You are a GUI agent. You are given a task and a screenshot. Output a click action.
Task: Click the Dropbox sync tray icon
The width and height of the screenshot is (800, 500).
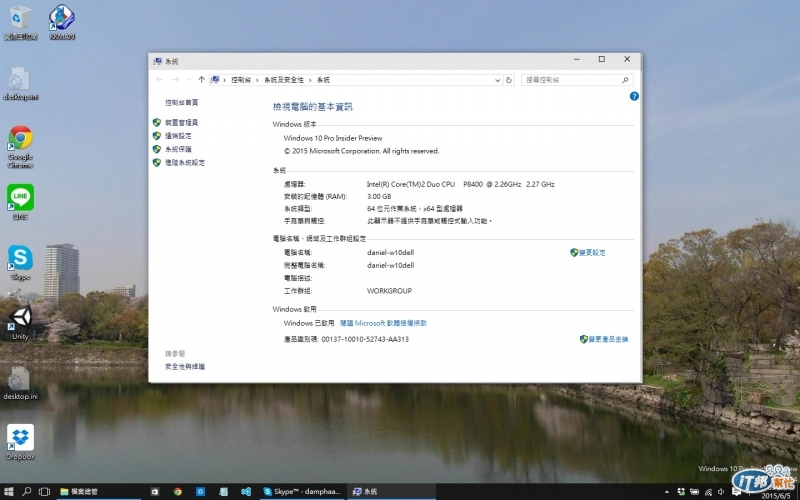pyautogui.click(x=681, y=492)
